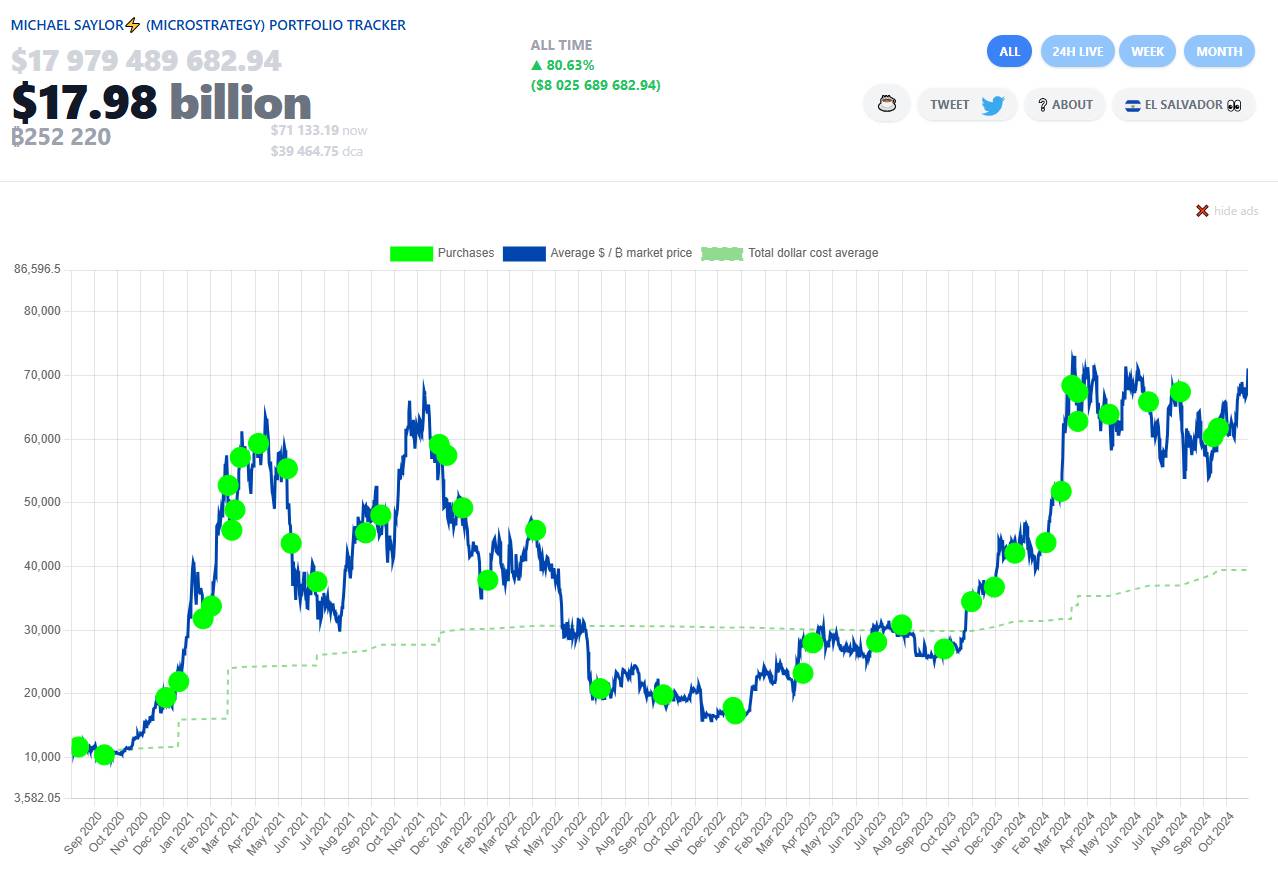
Task: Toggle the Purchases legend series
Action: [442, 253]
